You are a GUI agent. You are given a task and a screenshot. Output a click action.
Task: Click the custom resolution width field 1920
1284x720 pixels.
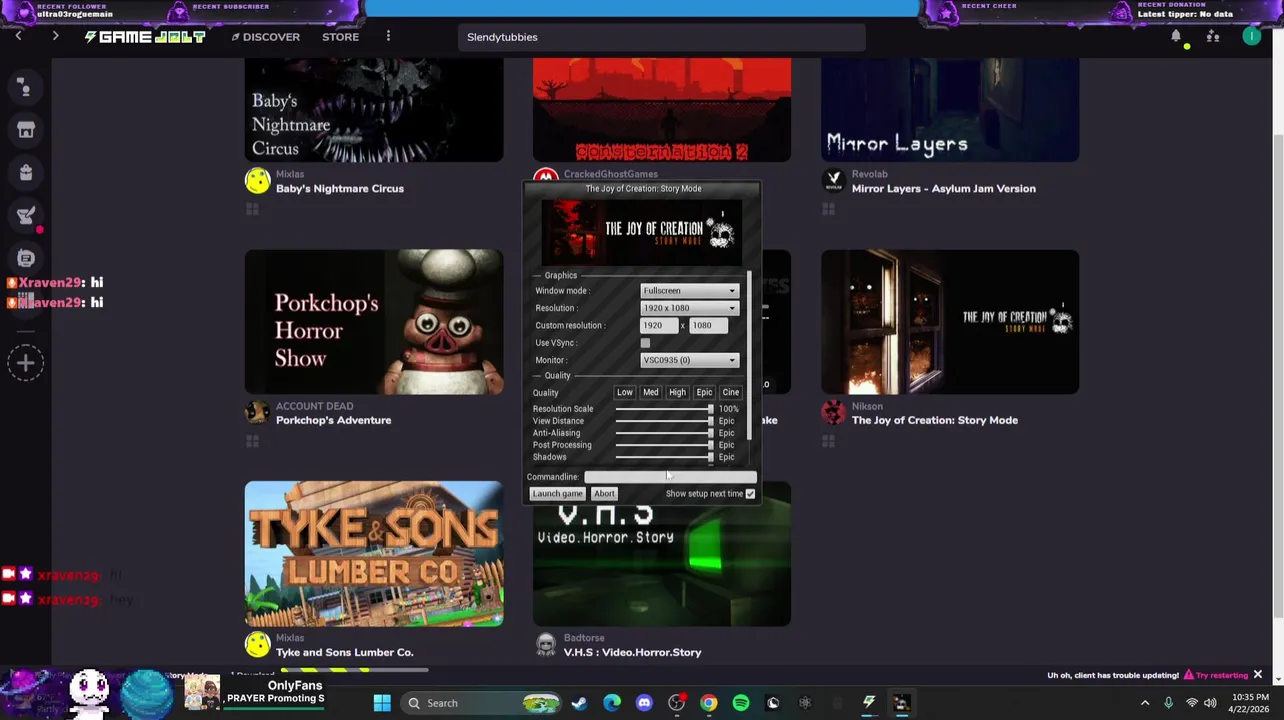pos(659,325)
